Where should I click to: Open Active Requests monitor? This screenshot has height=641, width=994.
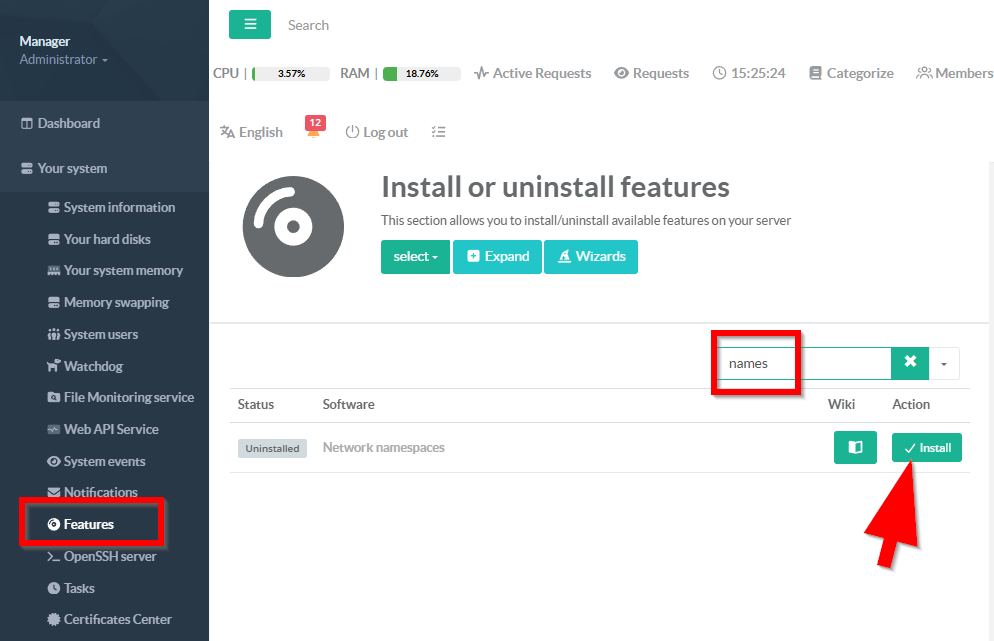[532, 73]
